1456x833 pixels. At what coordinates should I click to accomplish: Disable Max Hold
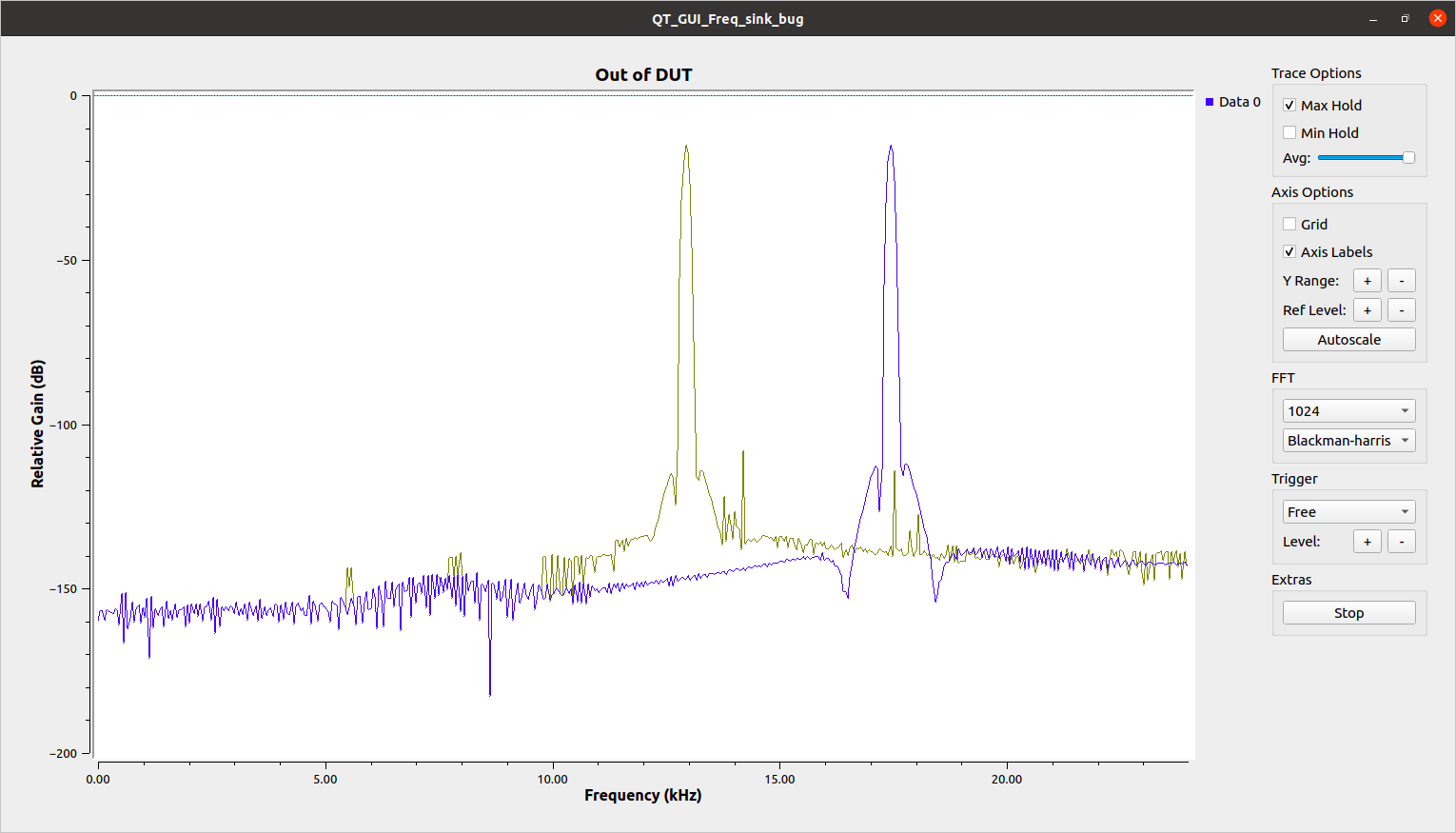coord(1290,105)
